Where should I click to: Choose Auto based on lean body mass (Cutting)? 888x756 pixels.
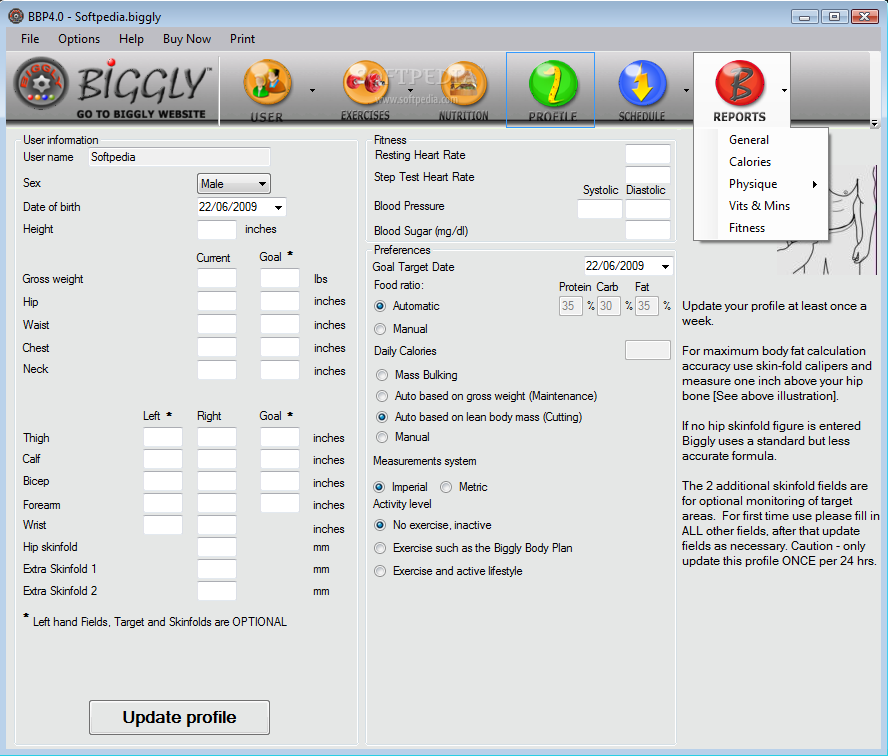(382, 417)
